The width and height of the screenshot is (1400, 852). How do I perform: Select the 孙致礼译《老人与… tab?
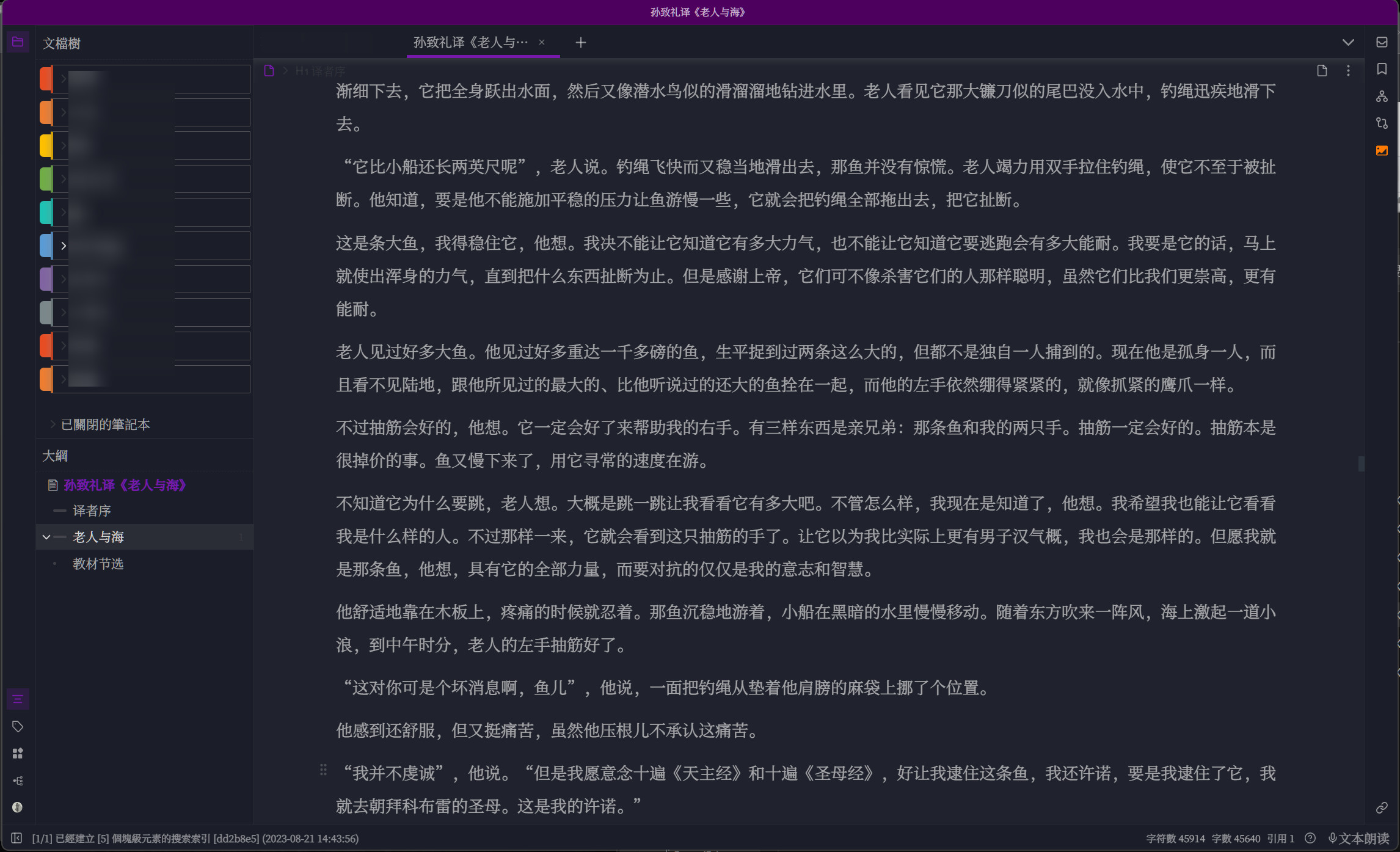tap(470, 42)
